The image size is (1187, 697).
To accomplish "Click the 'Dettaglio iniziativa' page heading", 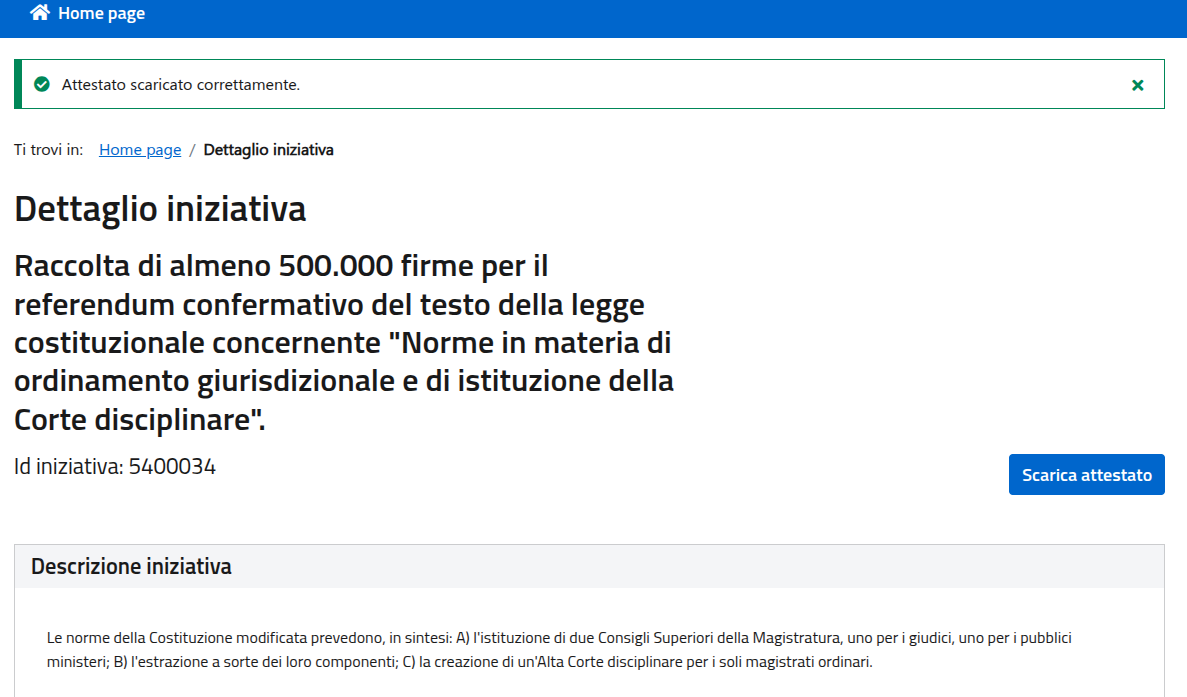I will coord(160,209).
